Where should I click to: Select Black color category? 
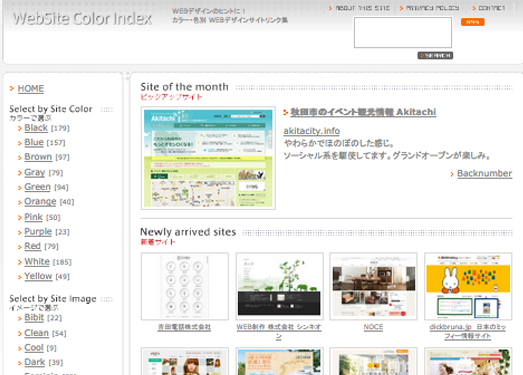[36, 128]
